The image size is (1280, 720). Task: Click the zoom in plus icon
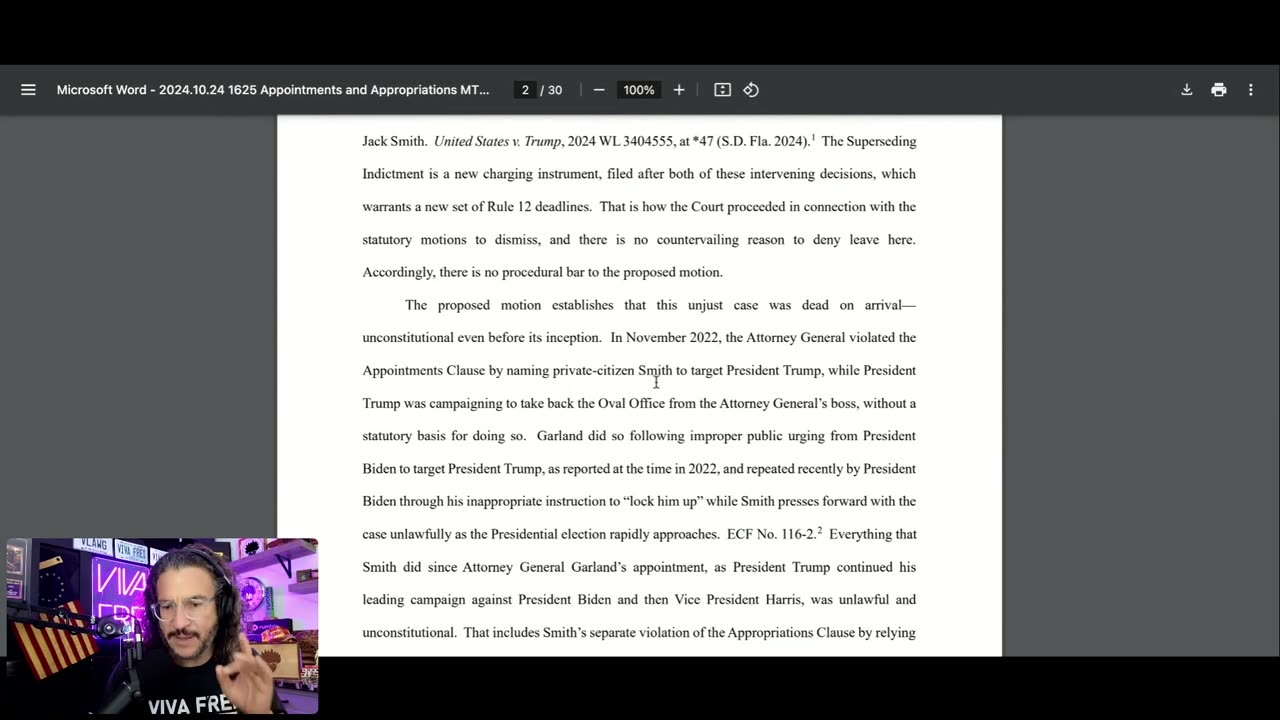[679, 90]
